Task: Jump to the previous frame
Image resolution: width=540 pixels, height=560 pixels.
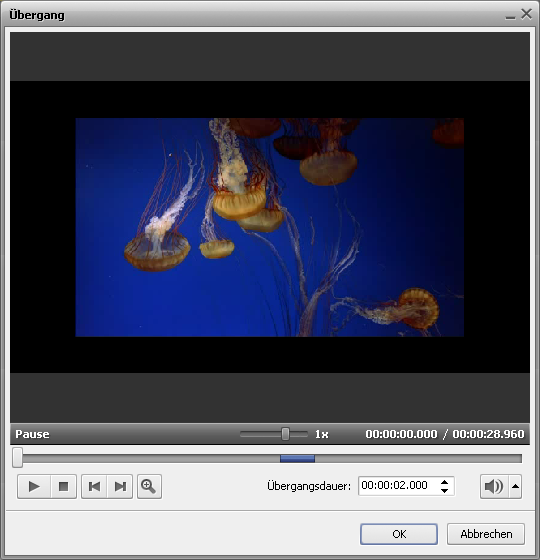Action: point(94,486)
